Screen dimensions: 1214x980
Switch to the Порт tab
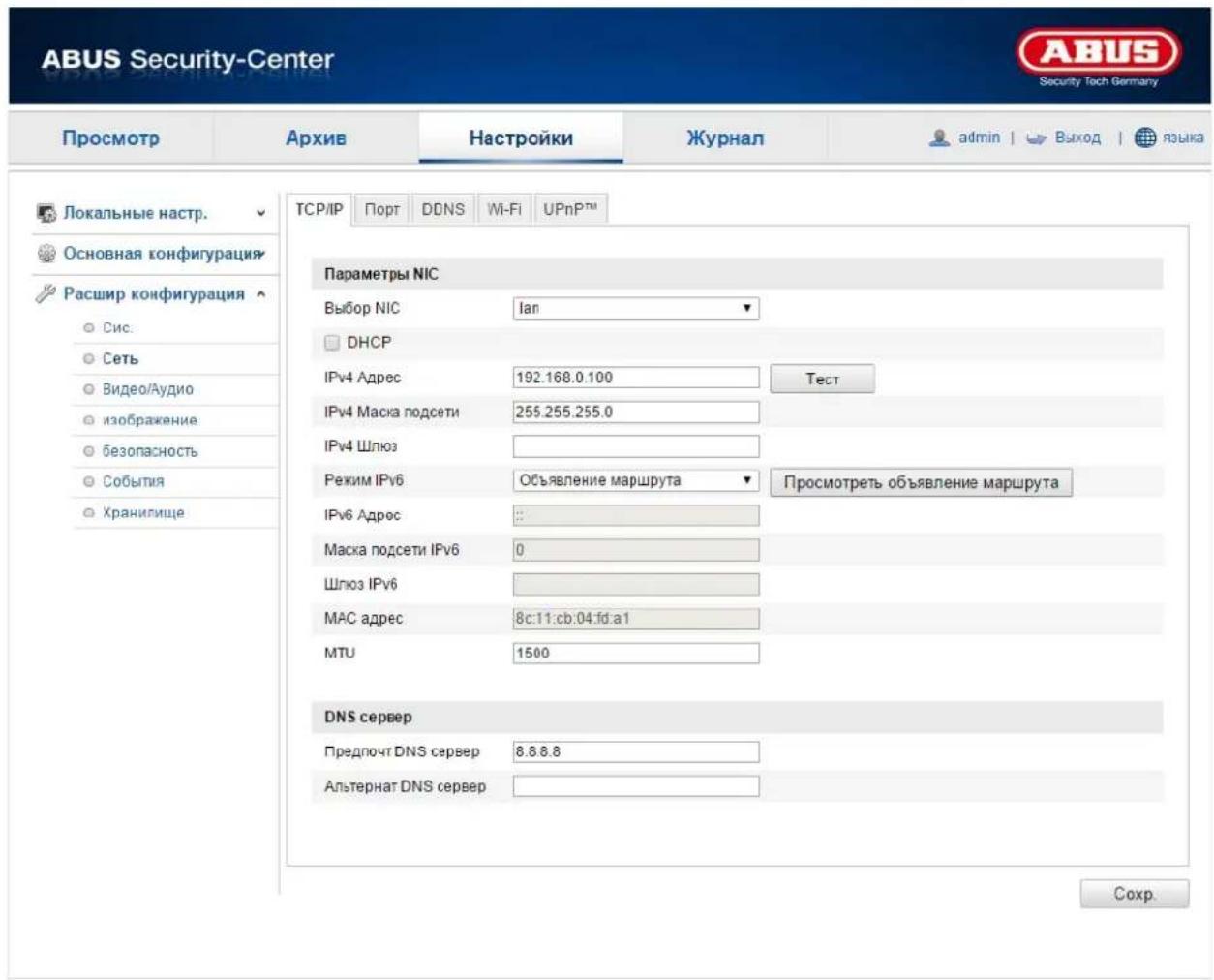tap(382, 209)
